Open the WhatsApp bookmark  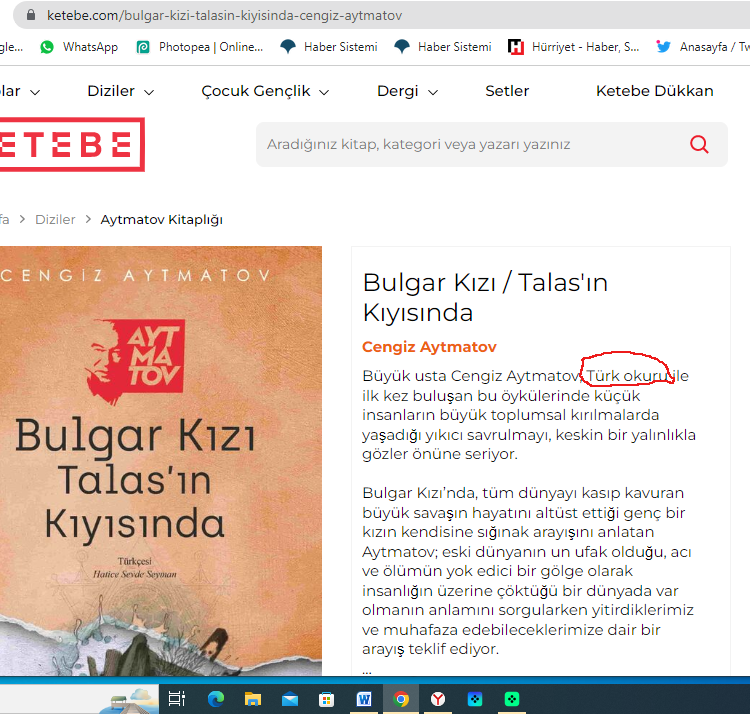click(x=79, y=47)
